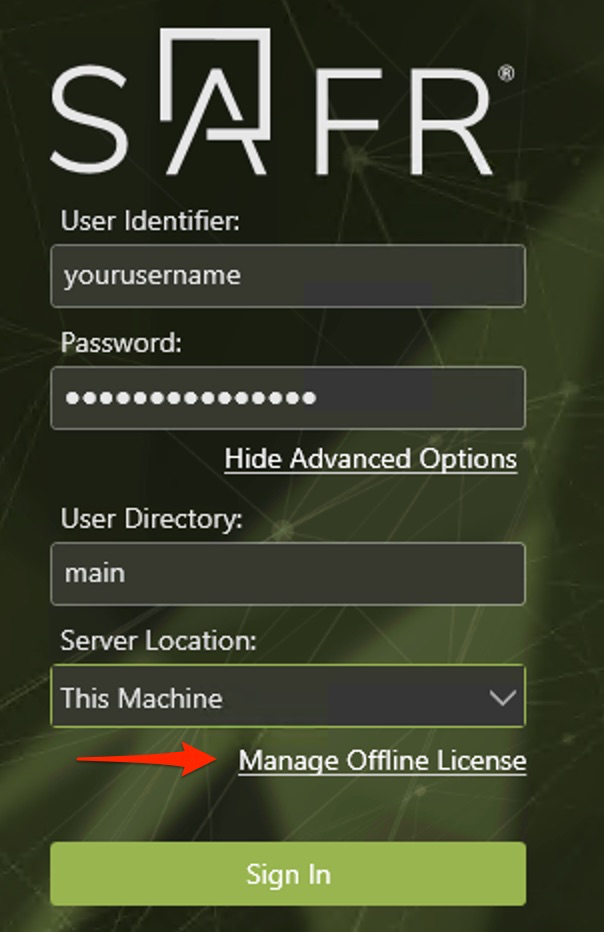Screen dimensions: 604x932
Task: Open the Manage Offline License link
Action: click(x=382, y=761)
